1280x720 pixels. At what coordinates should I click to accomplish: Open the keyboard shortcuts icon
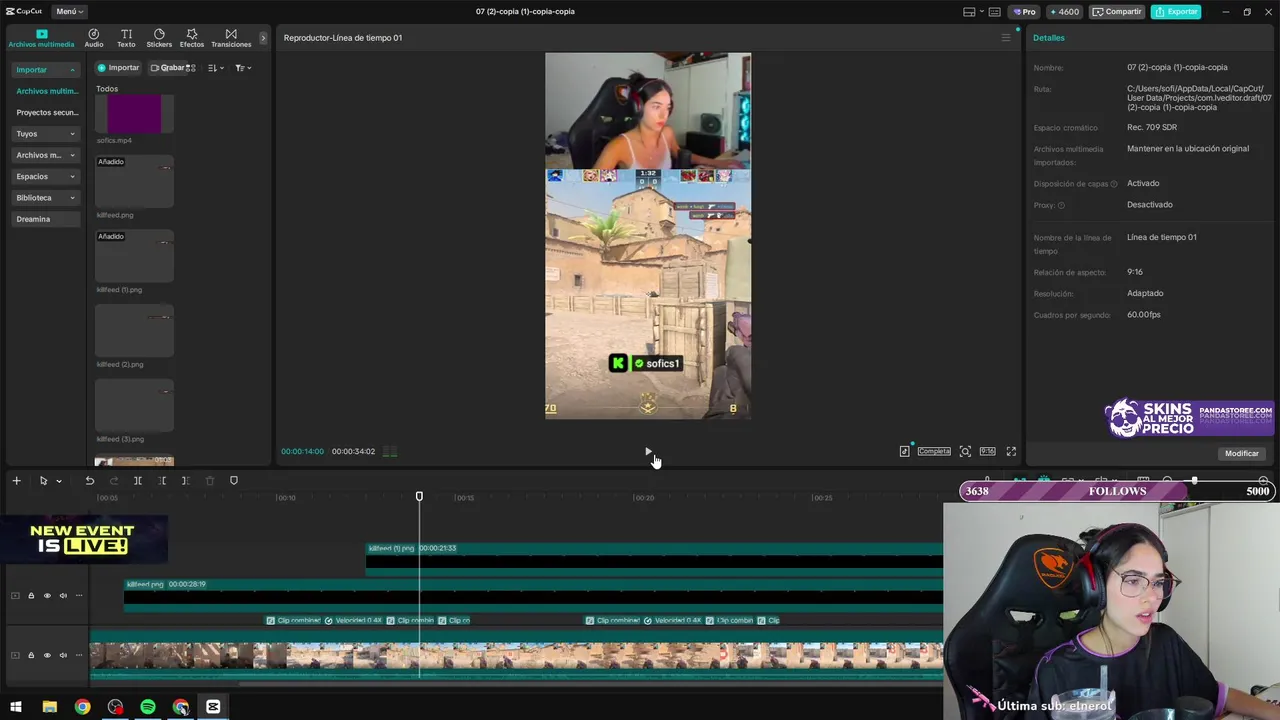click(x=994, y=12)
